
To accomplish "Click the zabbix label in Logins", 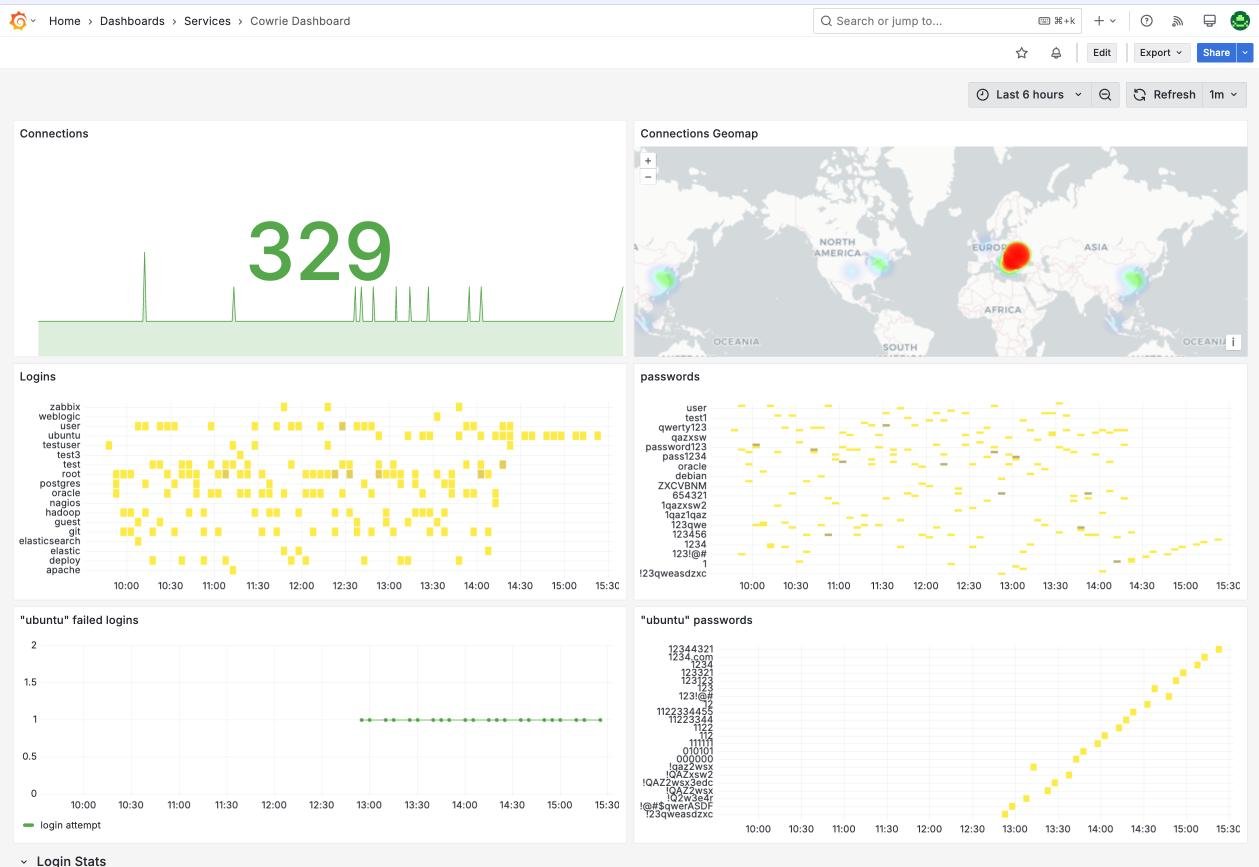I will tap(65, 407).
